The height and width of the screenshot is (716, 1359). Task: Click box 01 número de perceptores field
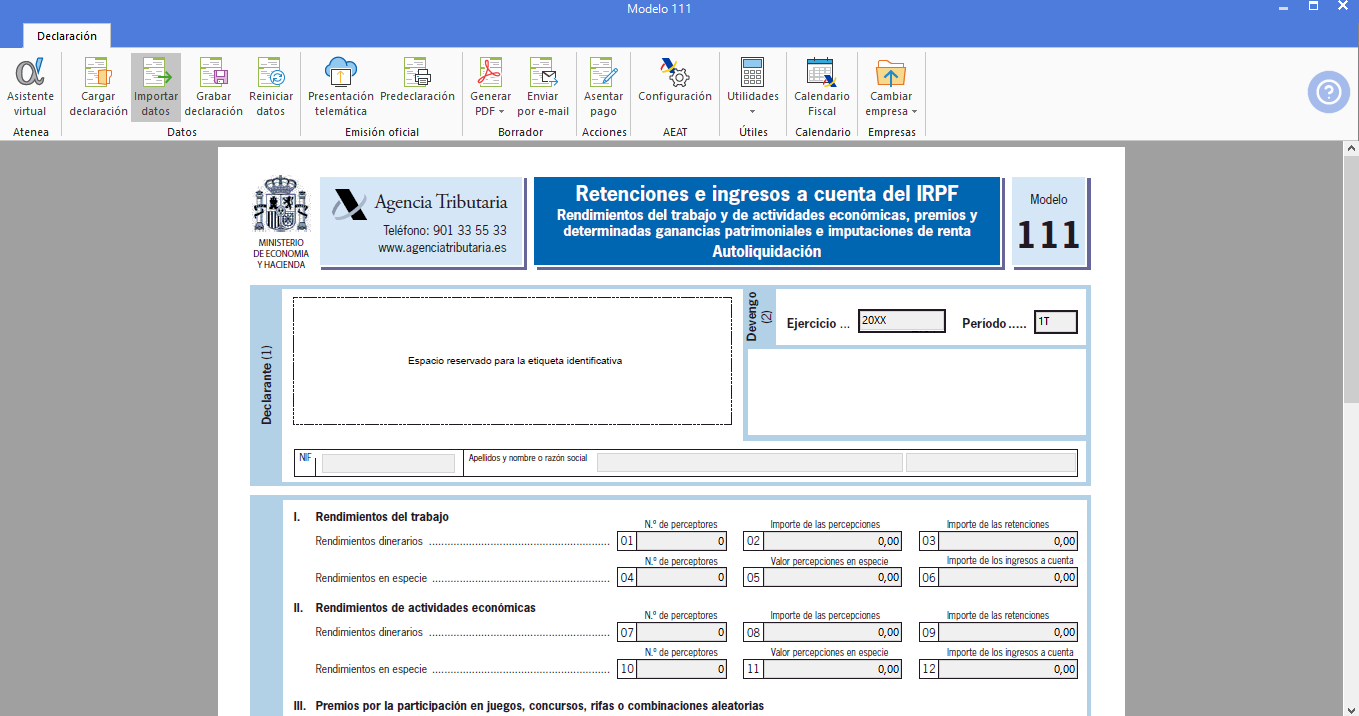tap(682, 541)
